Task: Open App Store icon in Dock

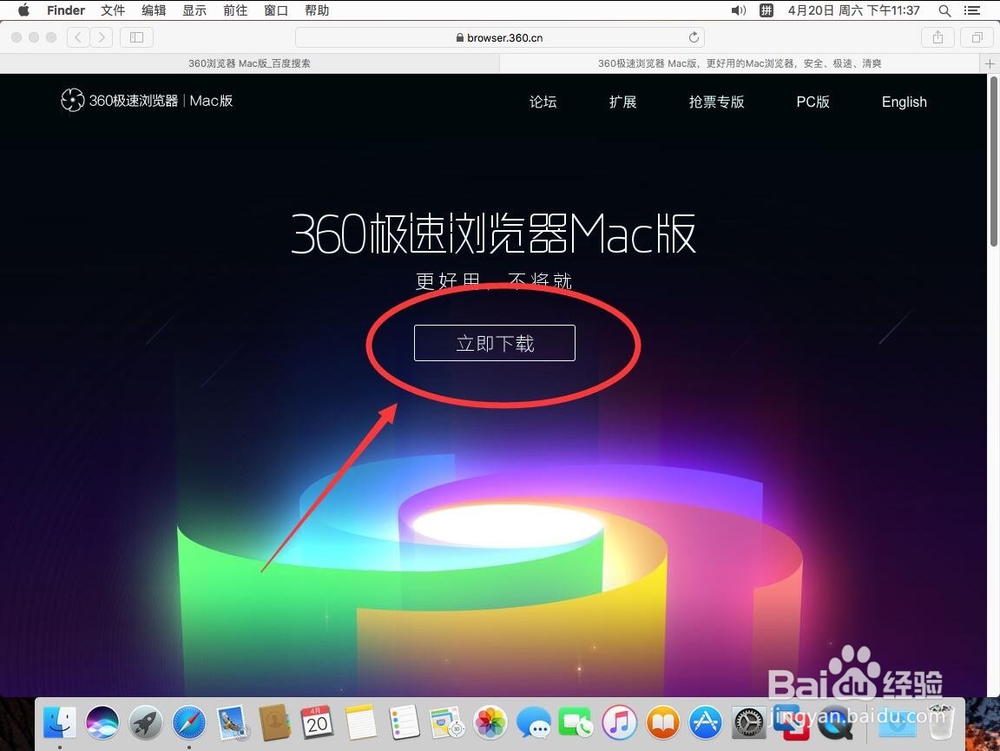Action: tap(705, 723)
